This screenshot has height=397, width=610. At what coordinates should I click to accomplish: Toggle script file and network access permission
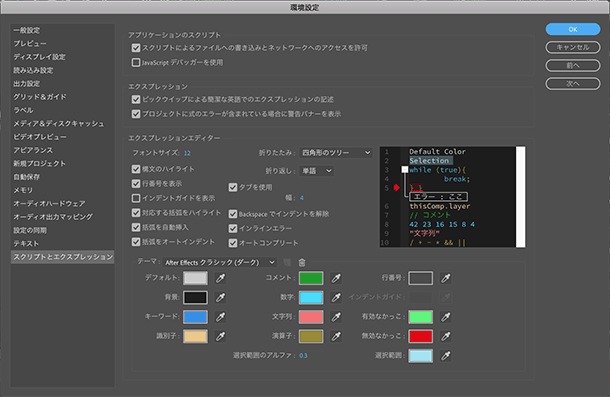point(136,48)
